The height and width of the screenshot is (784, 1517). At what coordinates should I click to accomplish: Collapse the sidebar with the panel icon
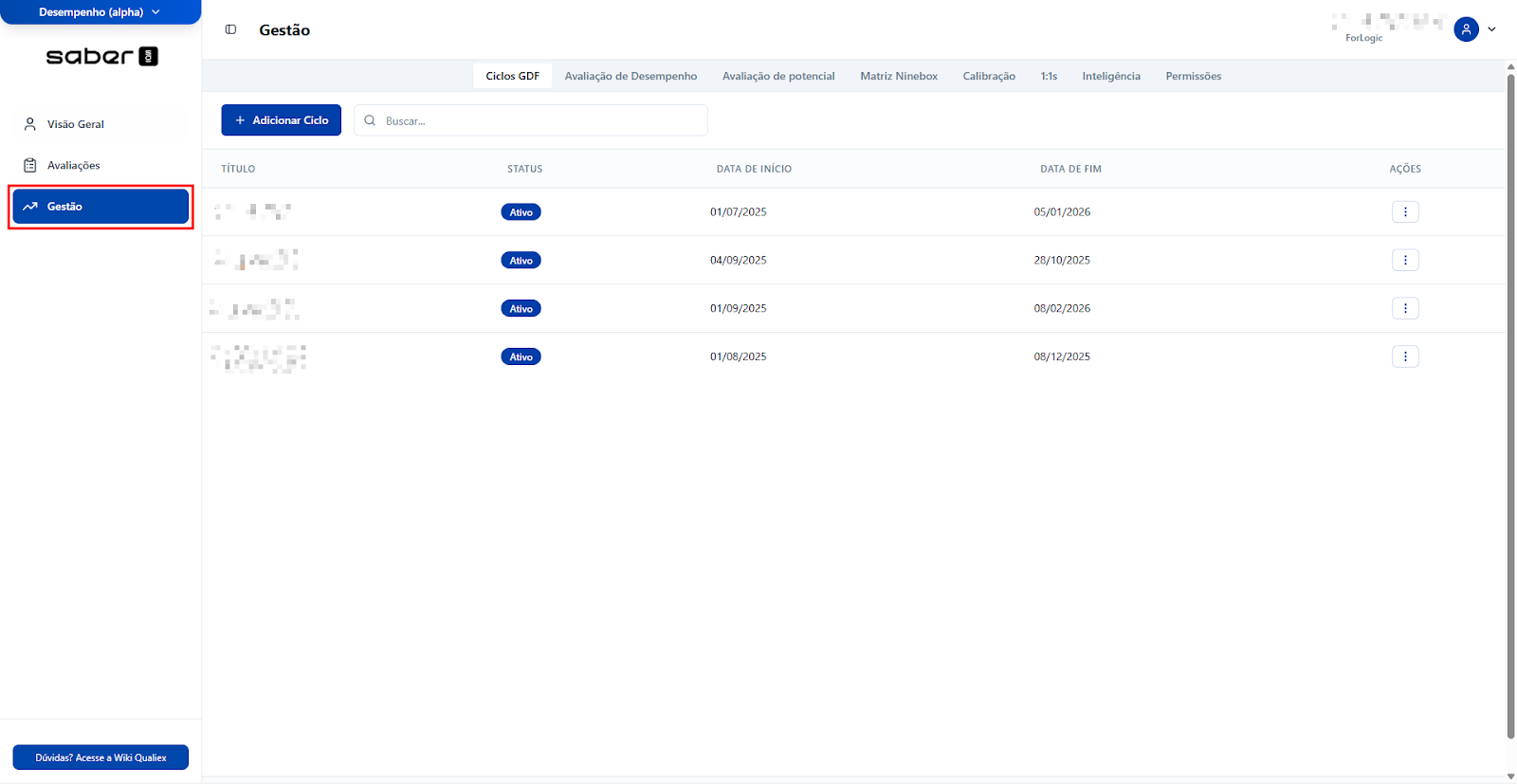tap(230, 29)
